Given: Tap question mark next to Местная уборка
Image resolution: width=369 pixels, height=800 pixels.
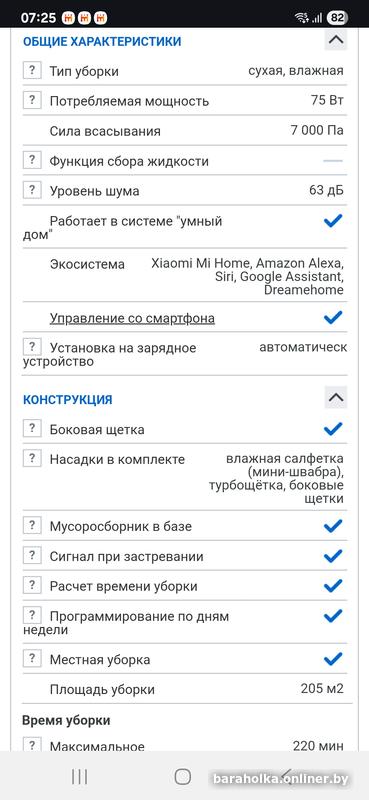Looking at the screenshot, I should pyautogui.click(x=32, y=658).
